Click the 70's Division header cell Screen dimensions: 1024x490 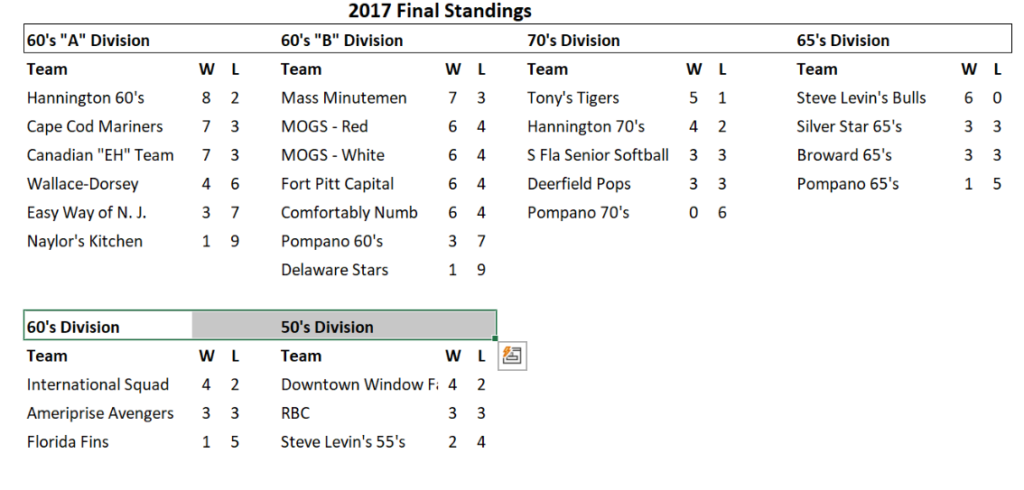(573, 41)
